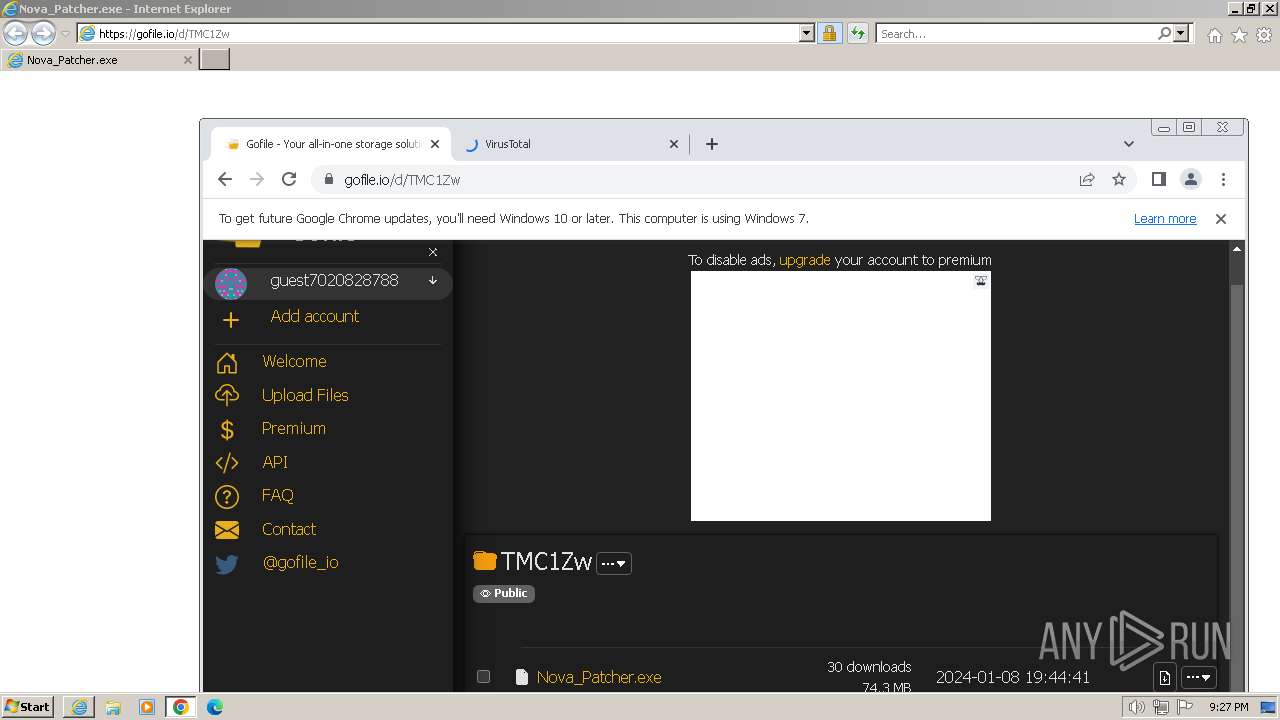Close the VirusTotal Chrome tab

pyautogui.click(x=674, y=144)
